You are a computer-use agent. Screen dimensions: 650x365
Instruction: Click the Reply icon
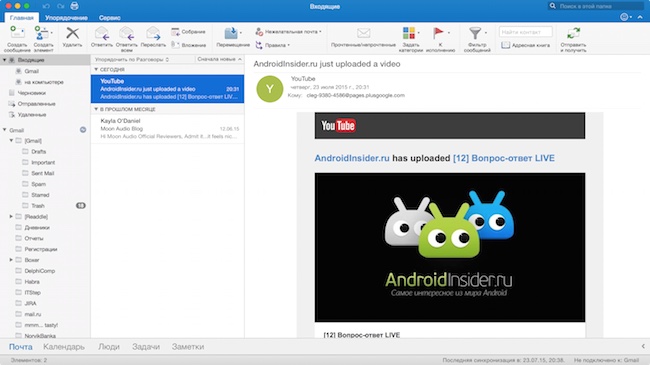pyautogui.click(x=102, y=33)
